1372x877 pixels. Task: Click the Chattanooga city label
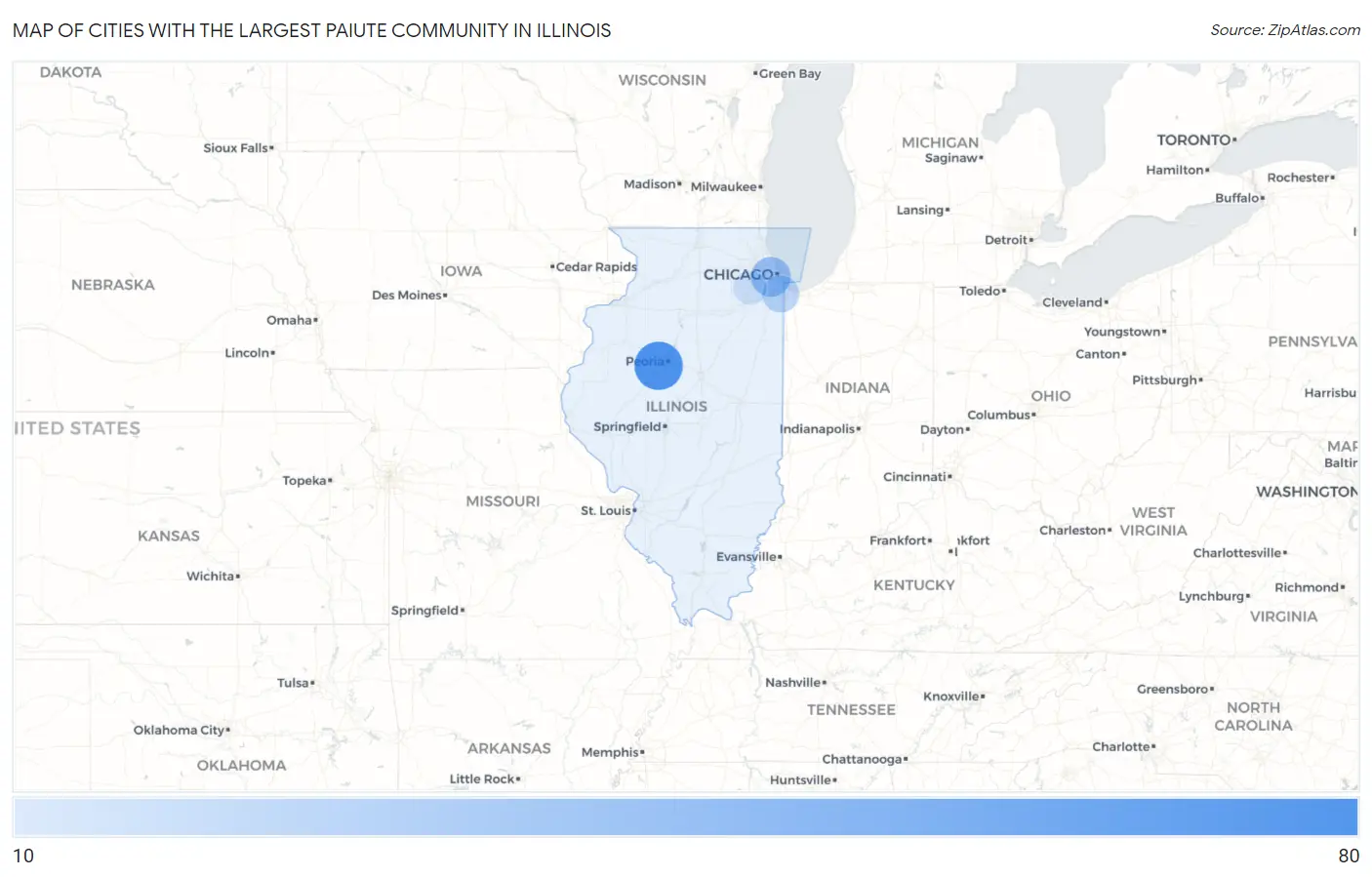click(x=865, y=759)
